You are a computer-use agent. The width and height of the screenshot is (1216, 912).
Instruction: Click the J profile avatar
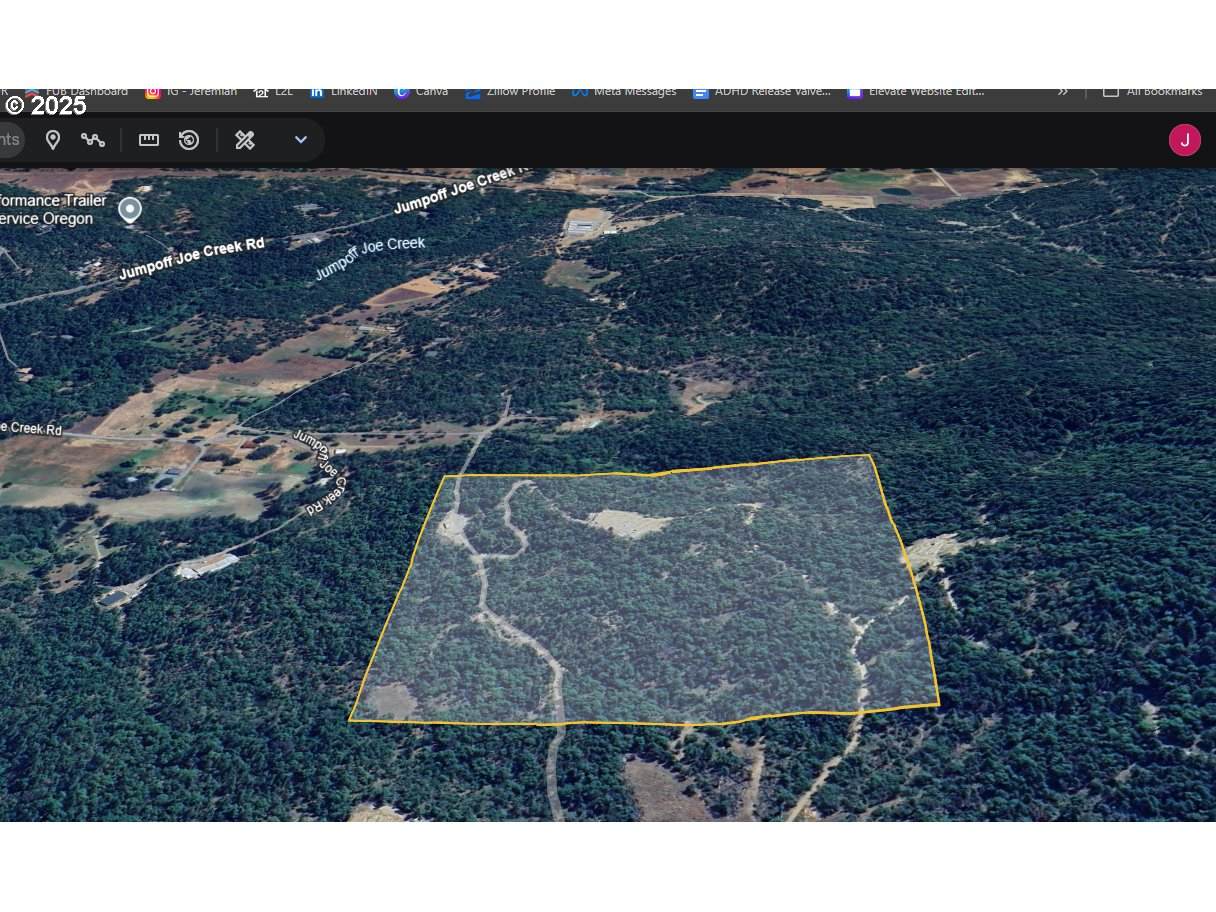point(1185,140)
